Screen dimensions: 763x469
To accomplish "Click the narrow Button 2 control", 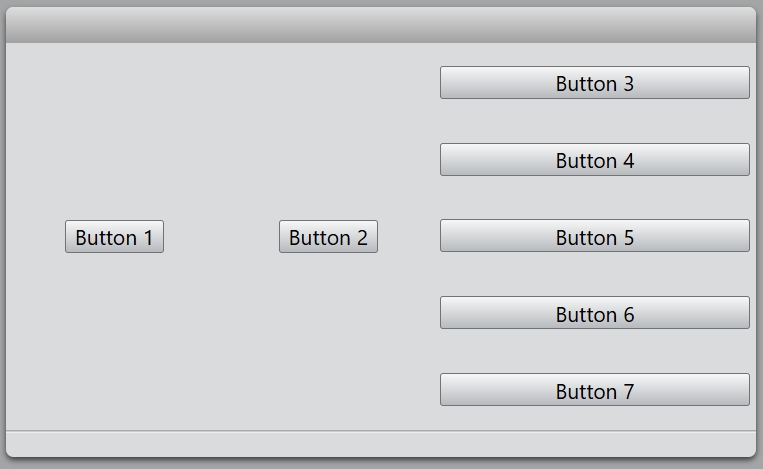I will tap(328, 237).
